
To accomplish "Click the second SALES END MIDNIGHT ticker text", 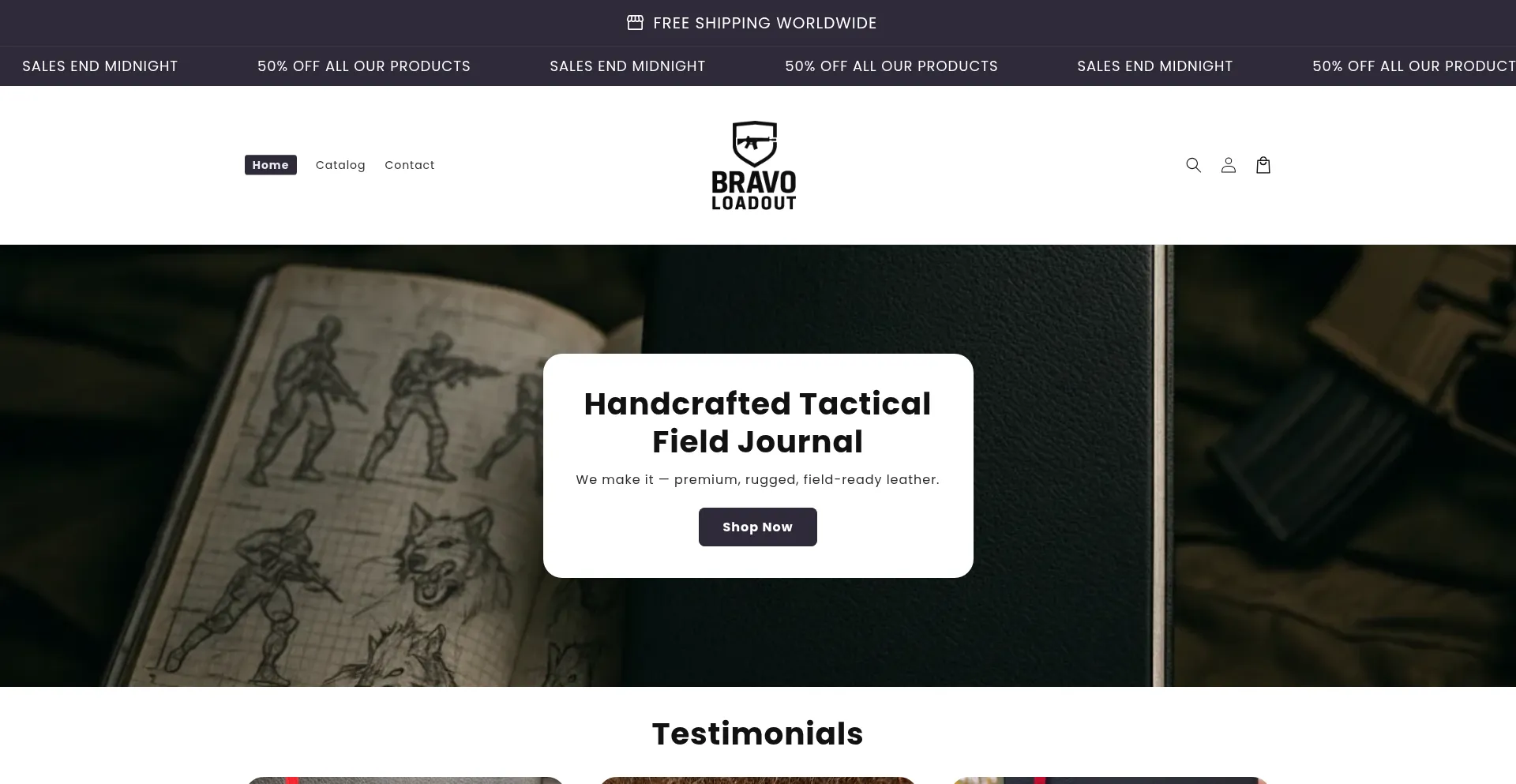I will pyautogui.click(x=628, y=66).
